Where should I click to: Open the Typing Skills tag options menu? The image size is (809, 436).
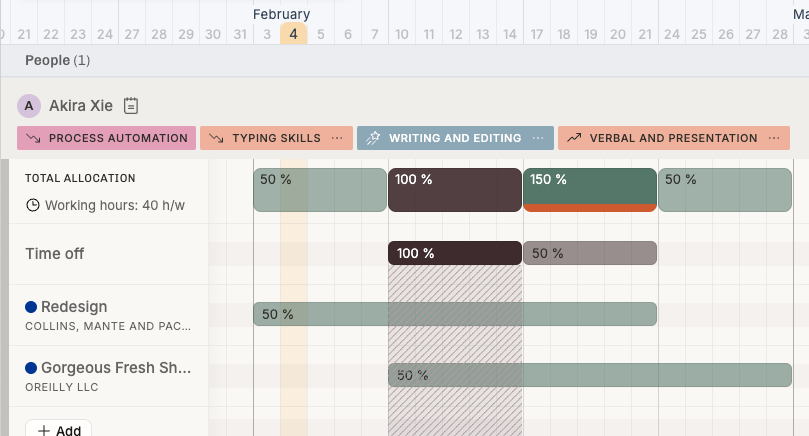pos(337,138)
